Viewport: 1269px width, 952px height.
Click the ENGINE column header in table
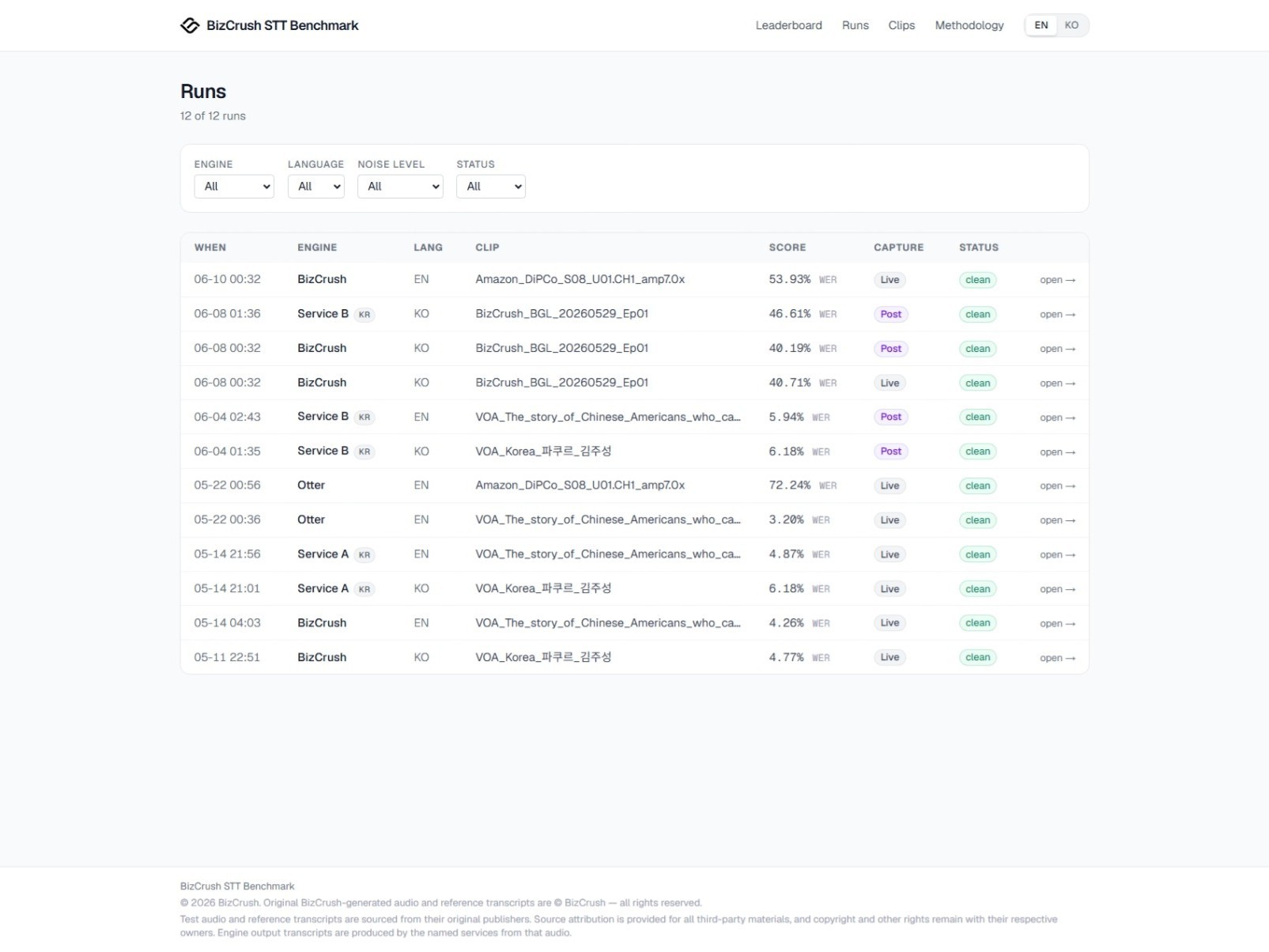[x=317, y=247]
